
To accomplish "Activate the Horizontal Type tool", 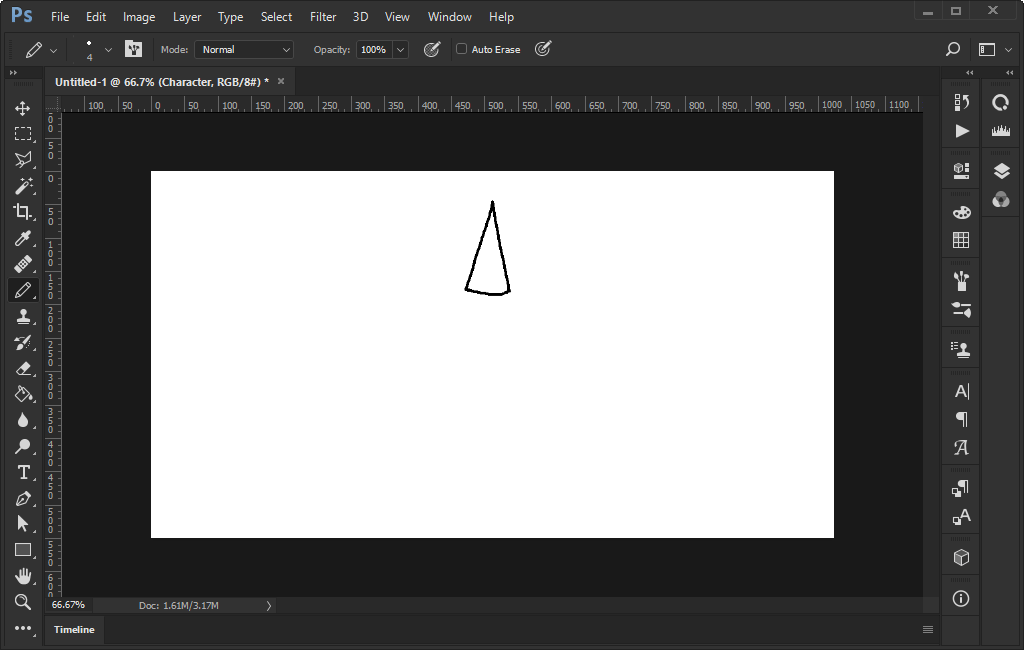I will pos(22,472).
